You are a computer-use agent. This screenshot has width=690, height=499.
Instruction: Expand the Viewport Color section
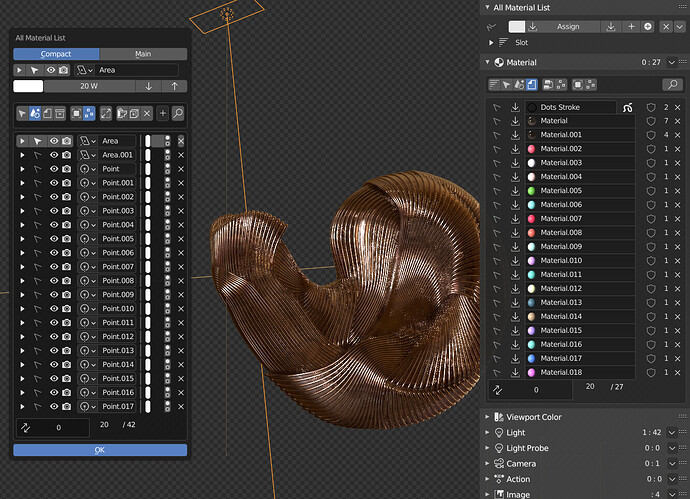[x=487, y=417]
